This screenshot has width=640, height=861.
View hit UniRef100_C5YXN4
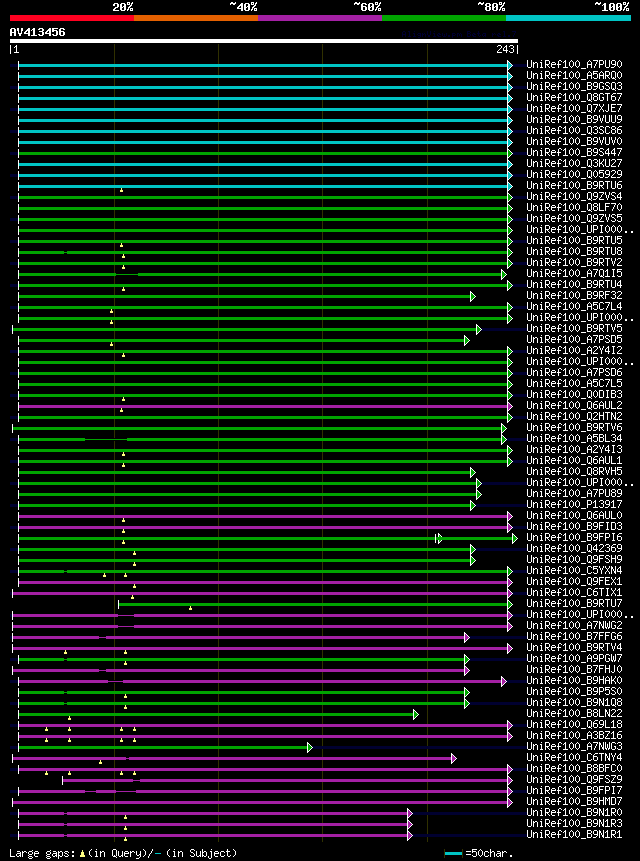[x=574, y=570]
